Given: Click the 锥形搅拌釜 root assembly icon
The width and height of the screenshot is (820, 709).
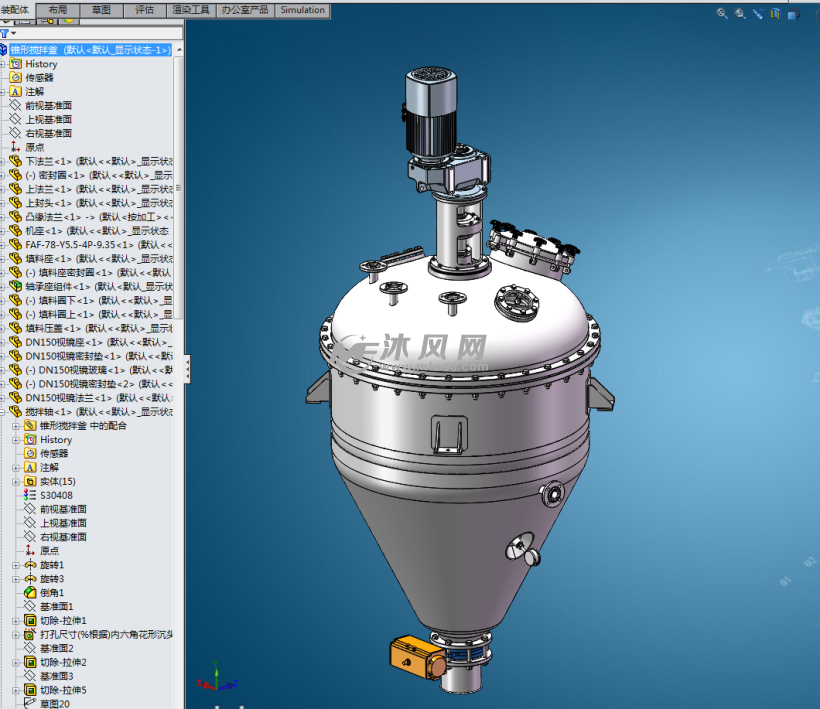Looking at the screenshot, I should [x=4, y=50].
